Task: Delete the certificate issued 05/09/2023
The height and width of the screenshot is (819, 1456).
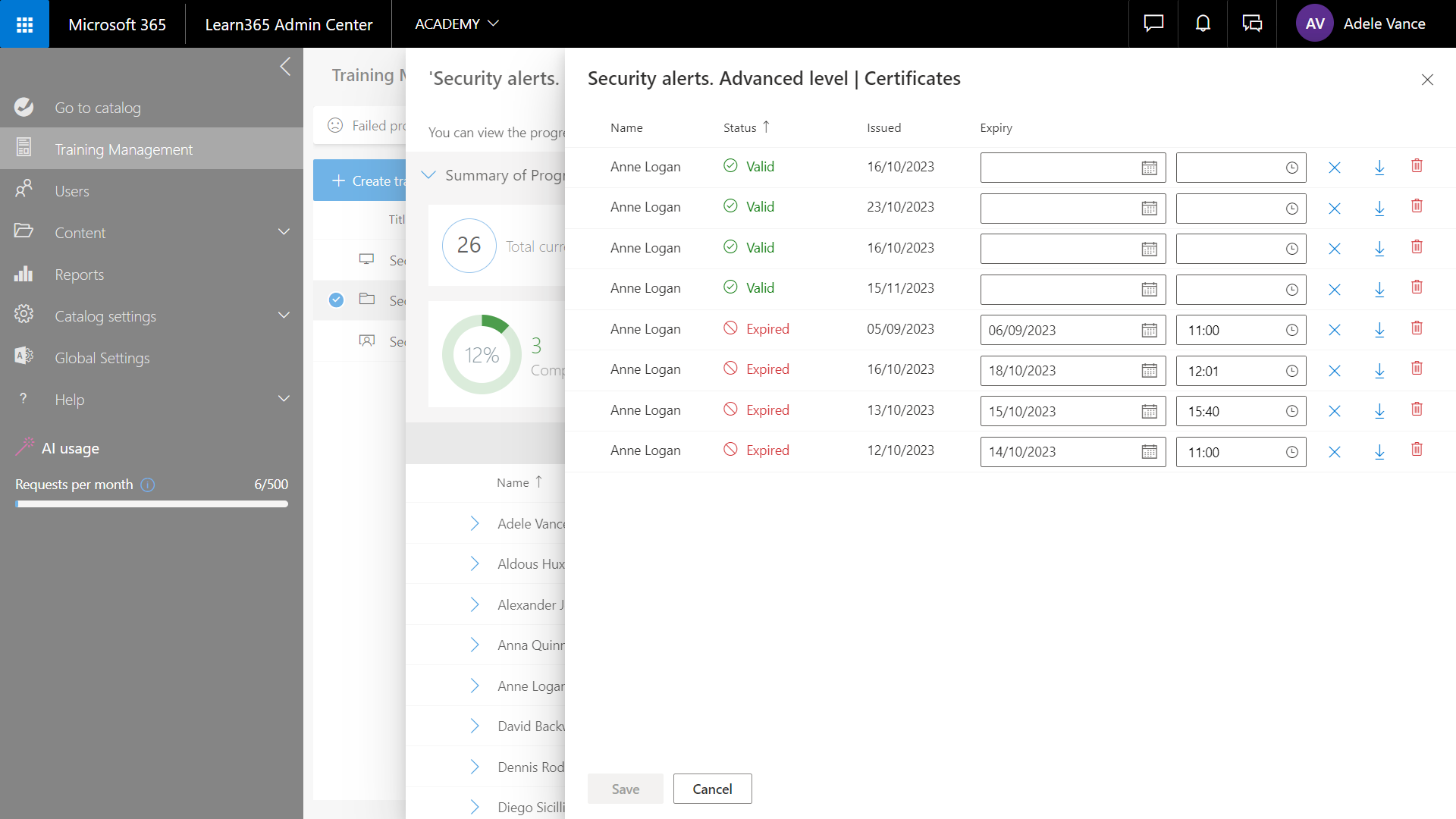Action: coord(1417,328)
